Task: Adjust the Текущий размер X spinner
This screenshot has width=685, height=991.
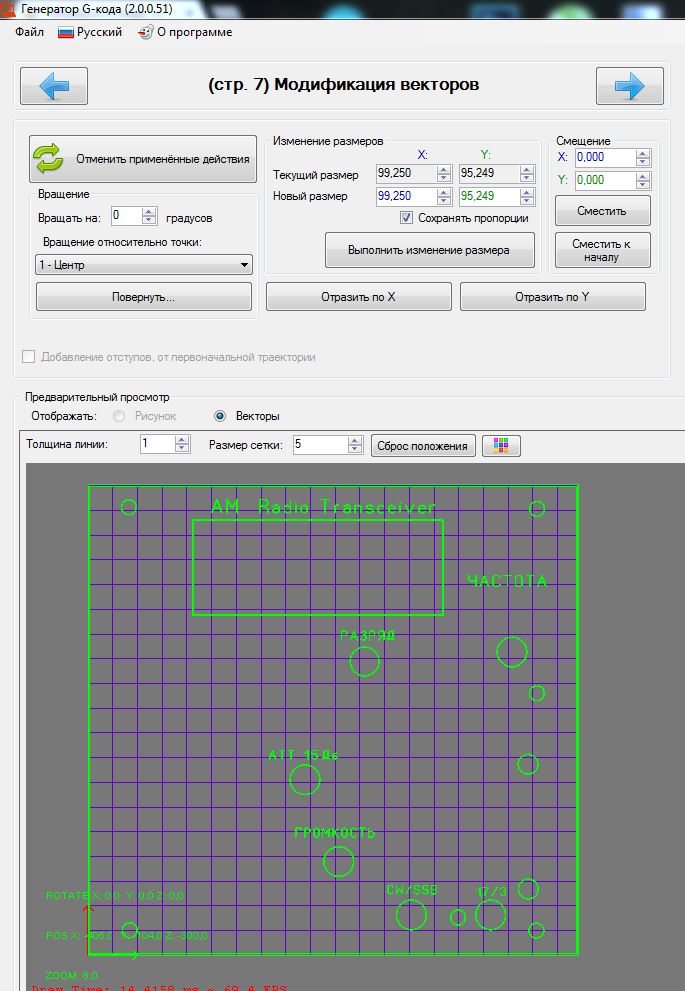Action: click(444, 173)
